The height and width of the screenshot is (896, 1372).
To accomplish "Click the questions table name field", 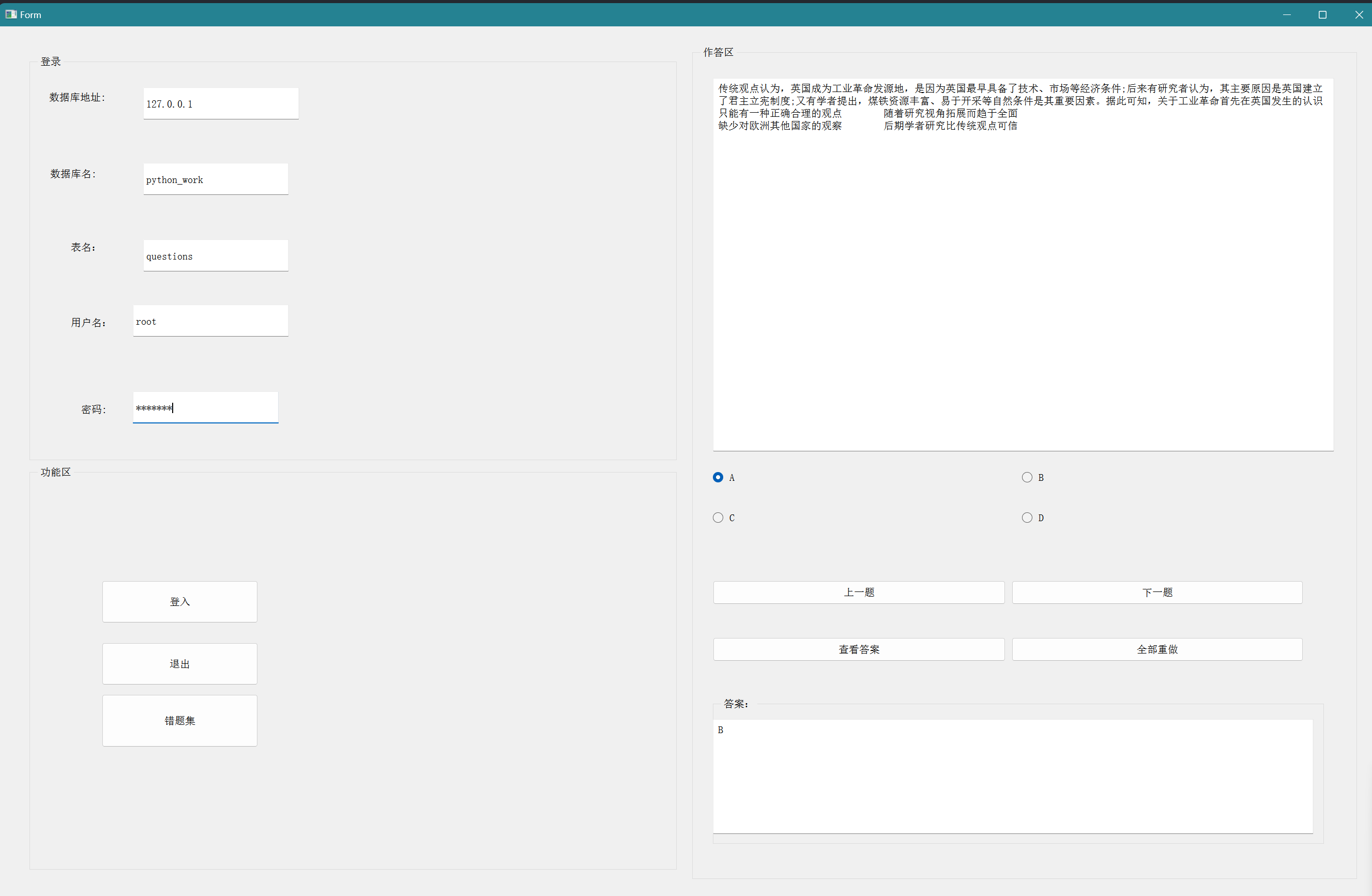I will [x=216, y=256].
